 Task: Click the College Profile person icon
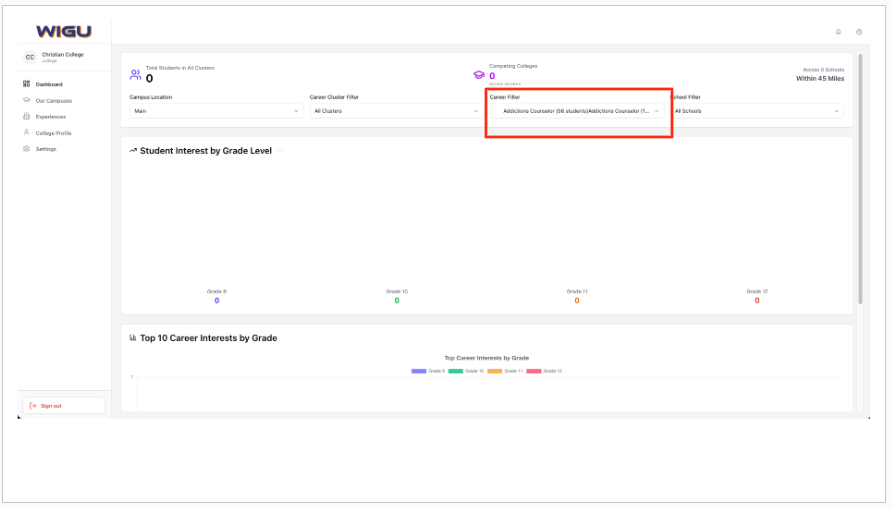(26, 132)
